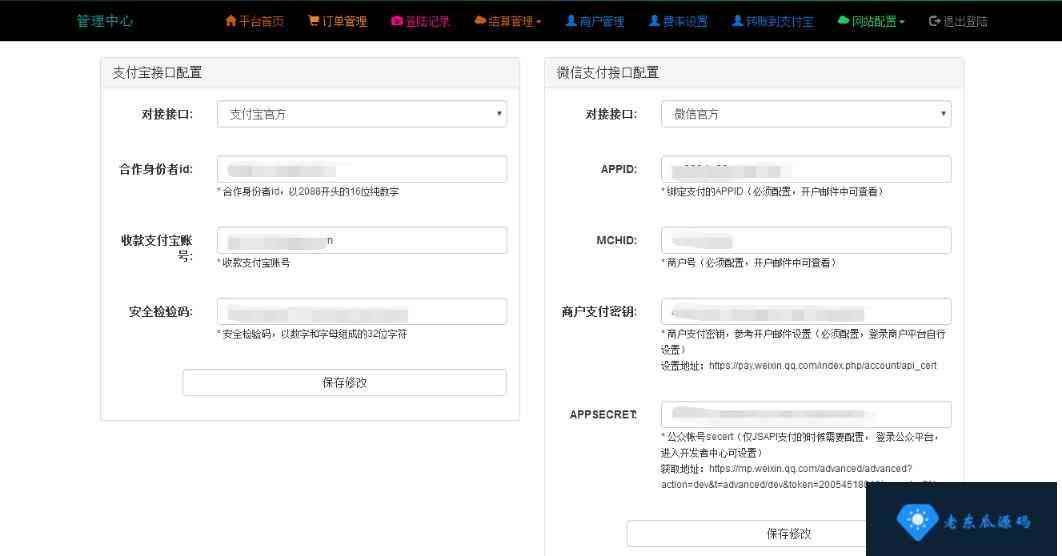The image size is (1062, 556).
Task: Click the logout icon for 退出登陆
Action: click(x=934, y=21)
